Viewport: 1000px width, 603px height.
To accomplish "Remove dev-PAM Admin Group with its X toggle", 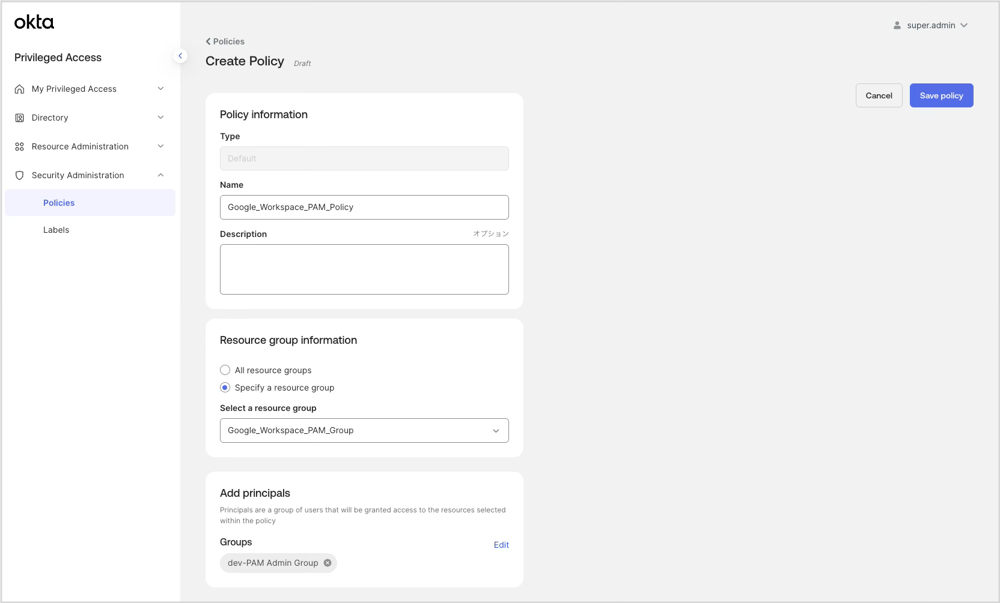I will point(327,562).
